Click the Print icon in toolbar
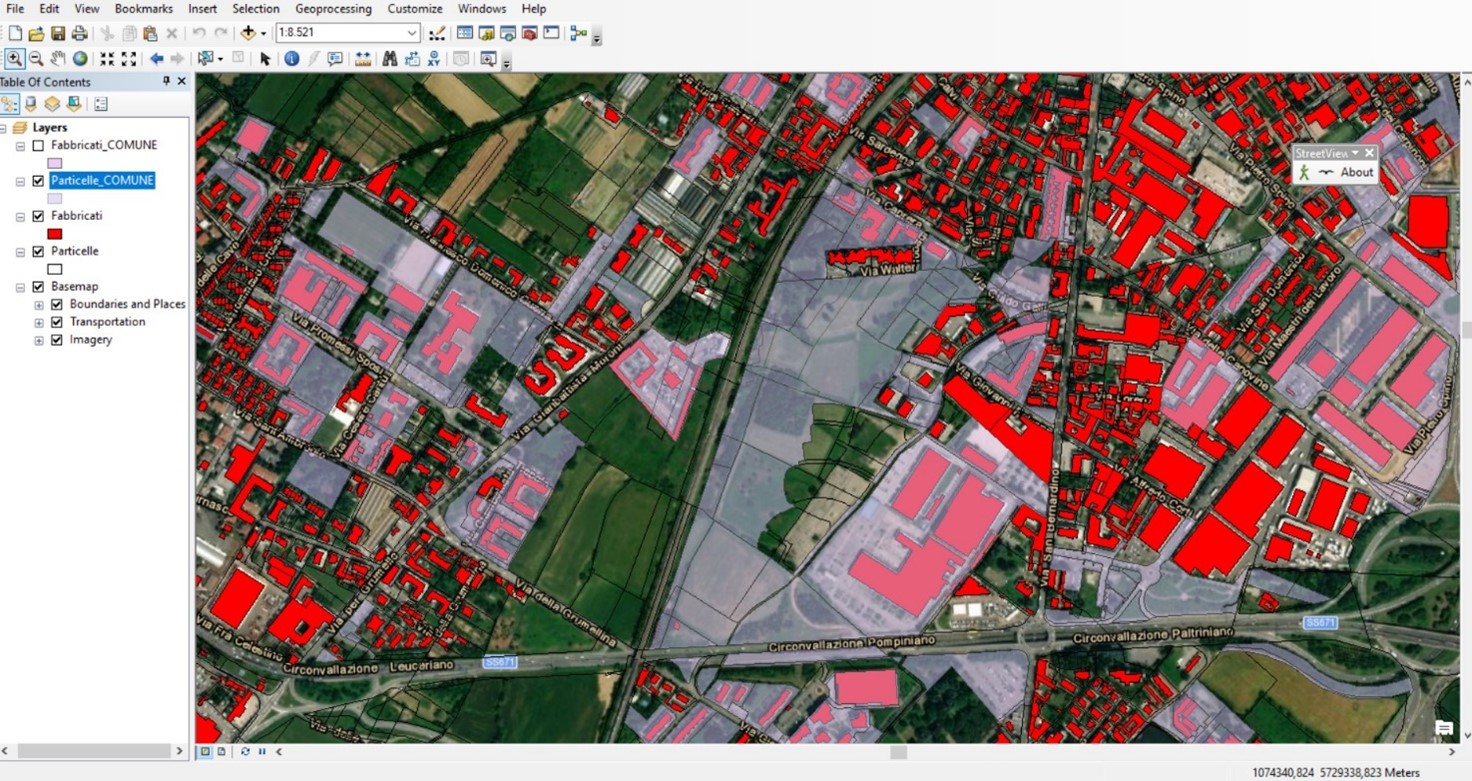The image size is (1472, 781). pos(79,34)
